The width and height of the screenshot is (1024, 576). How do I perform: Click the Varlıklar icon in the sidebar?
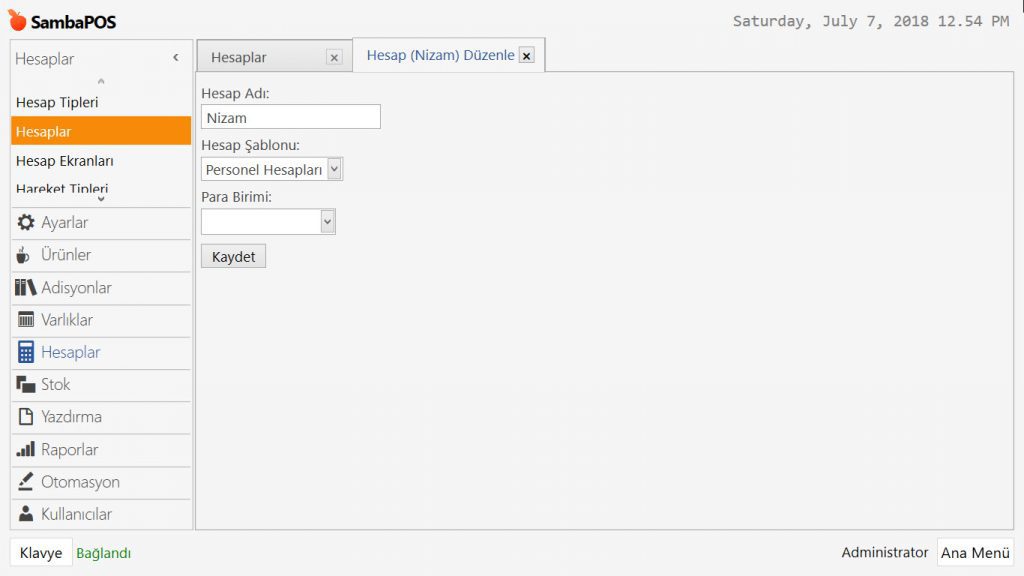(26, 320)
